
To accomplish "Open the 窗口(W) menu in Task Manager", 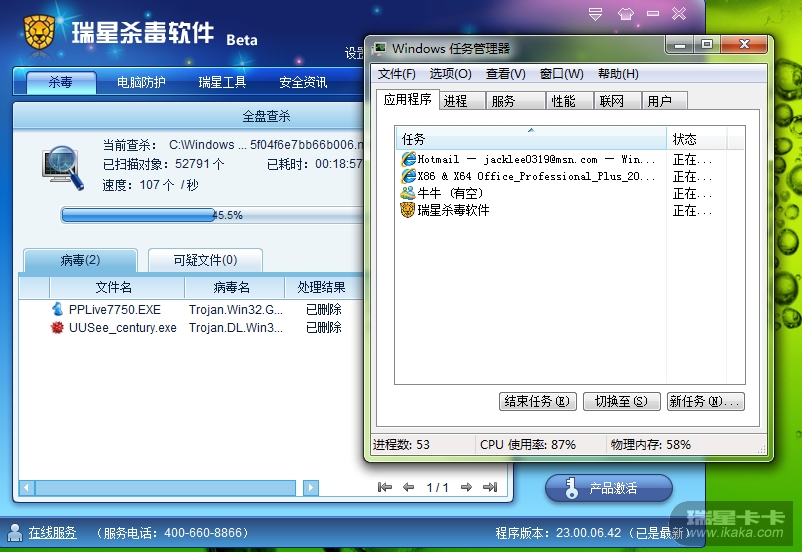I will pos(561,74).
